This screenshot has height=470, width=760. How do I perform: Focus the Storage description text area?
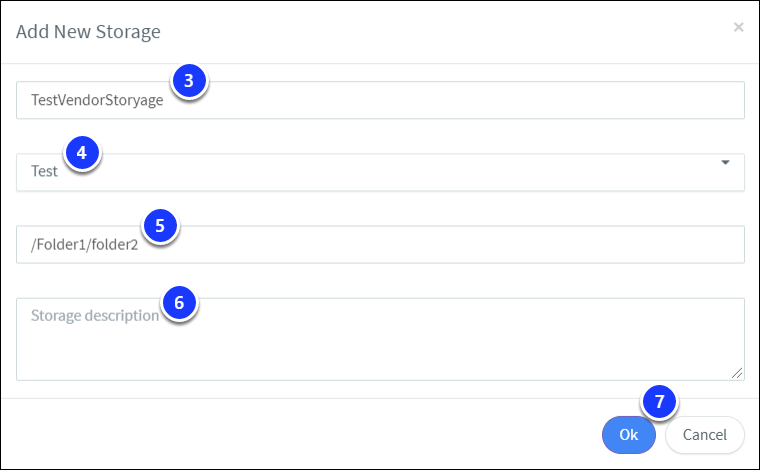pos(380,339)
